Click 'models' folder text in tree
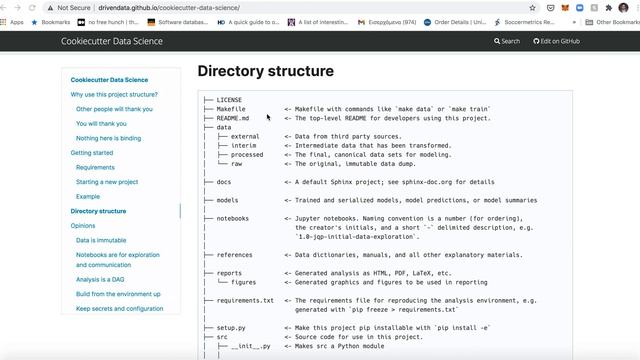The width and height of the screenshot is (640, 360). 227,200
